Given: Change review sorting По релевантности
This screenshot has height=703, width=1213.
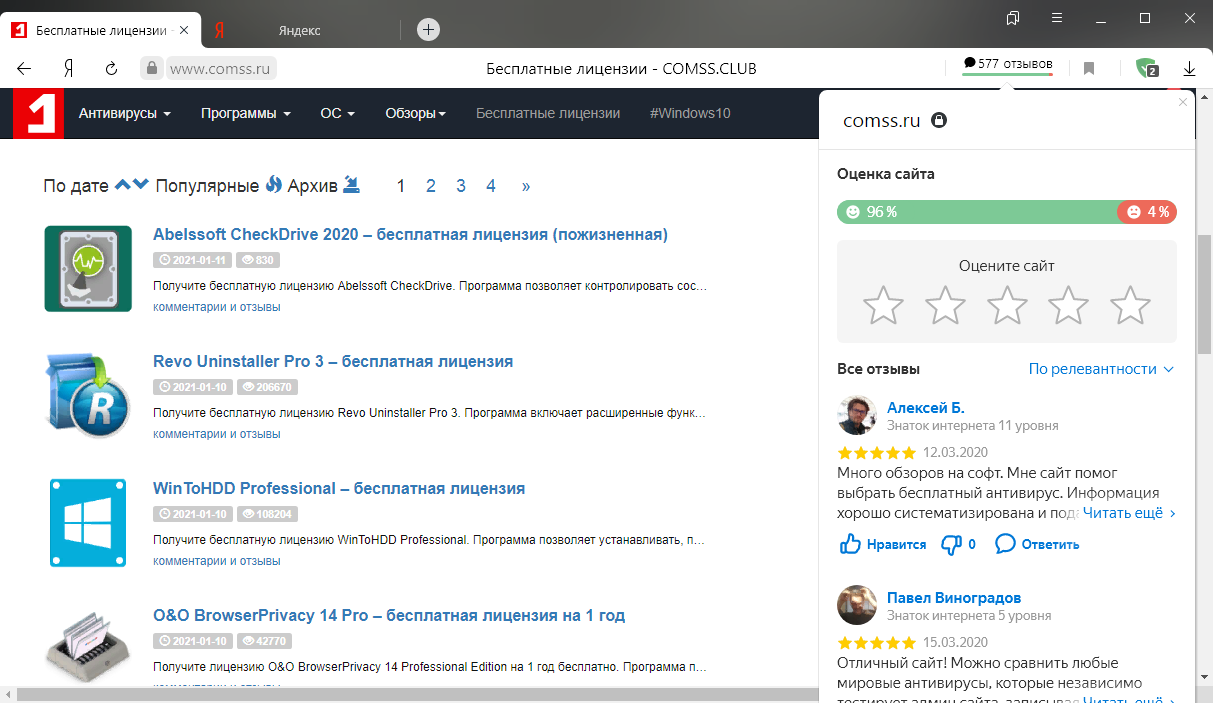Looking at the screenshot, I should [x=1100, y=369].
